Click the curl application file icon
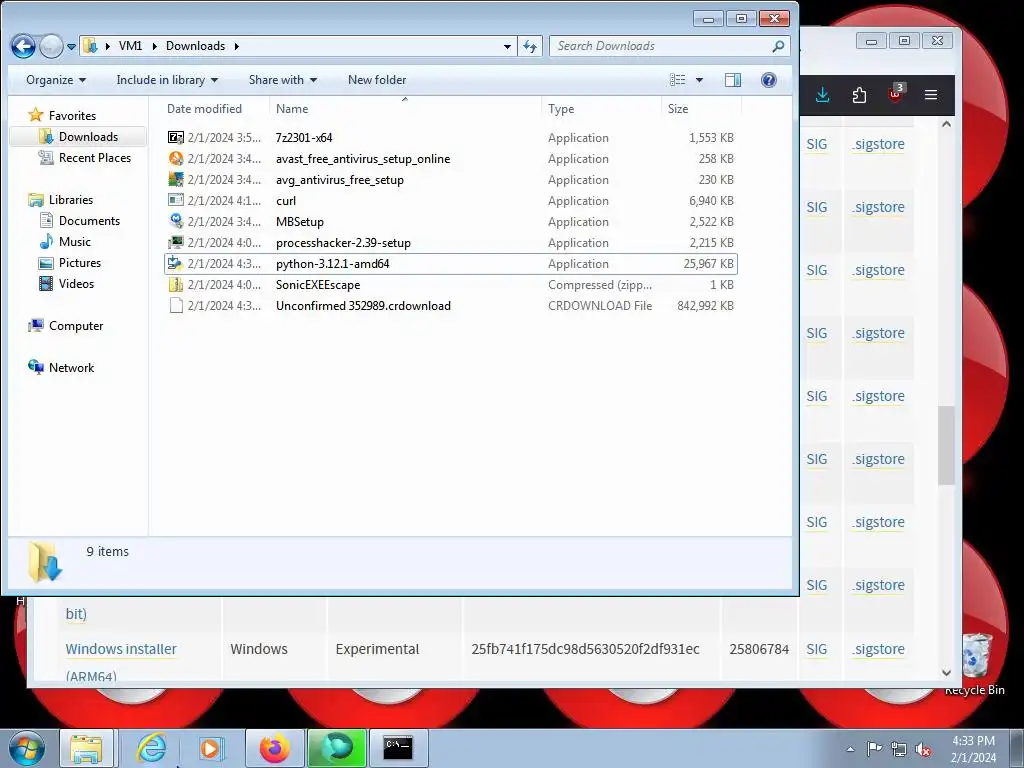 pos(176,200)
